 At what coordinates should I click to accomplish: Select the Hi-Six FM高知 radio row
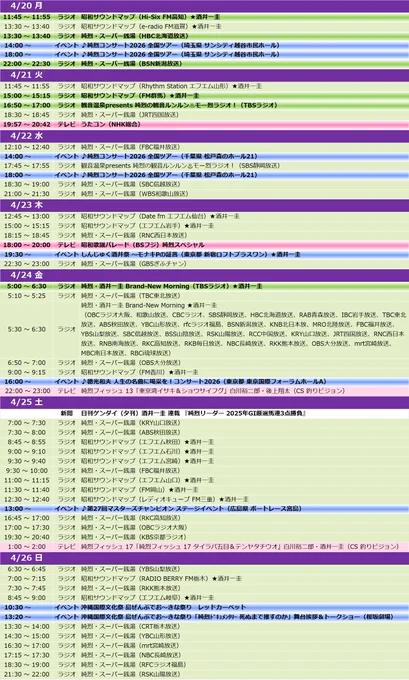click(204, 17)
